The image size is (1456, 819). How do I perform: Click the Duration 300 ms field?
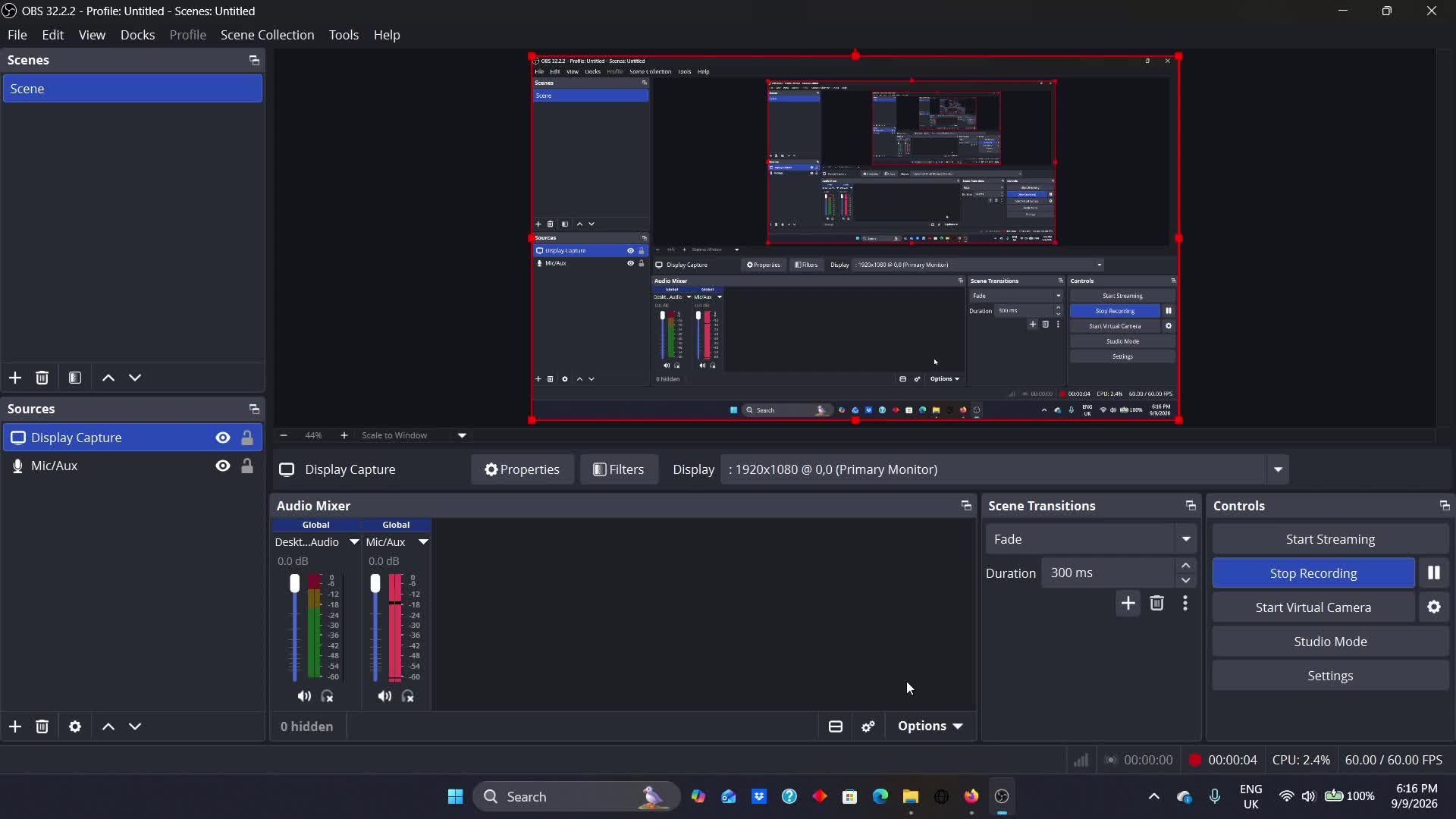point(1109,573)
